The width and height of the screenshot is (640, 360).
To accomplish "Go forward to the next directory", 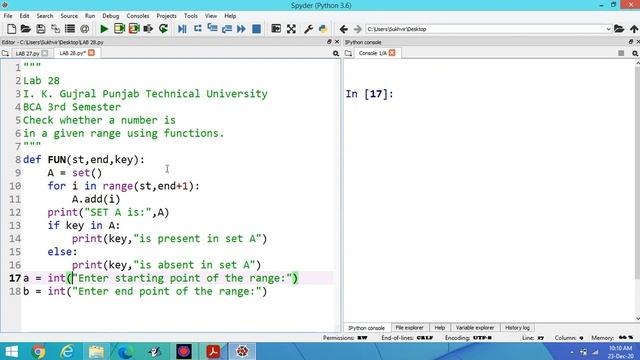I will 358,29.
